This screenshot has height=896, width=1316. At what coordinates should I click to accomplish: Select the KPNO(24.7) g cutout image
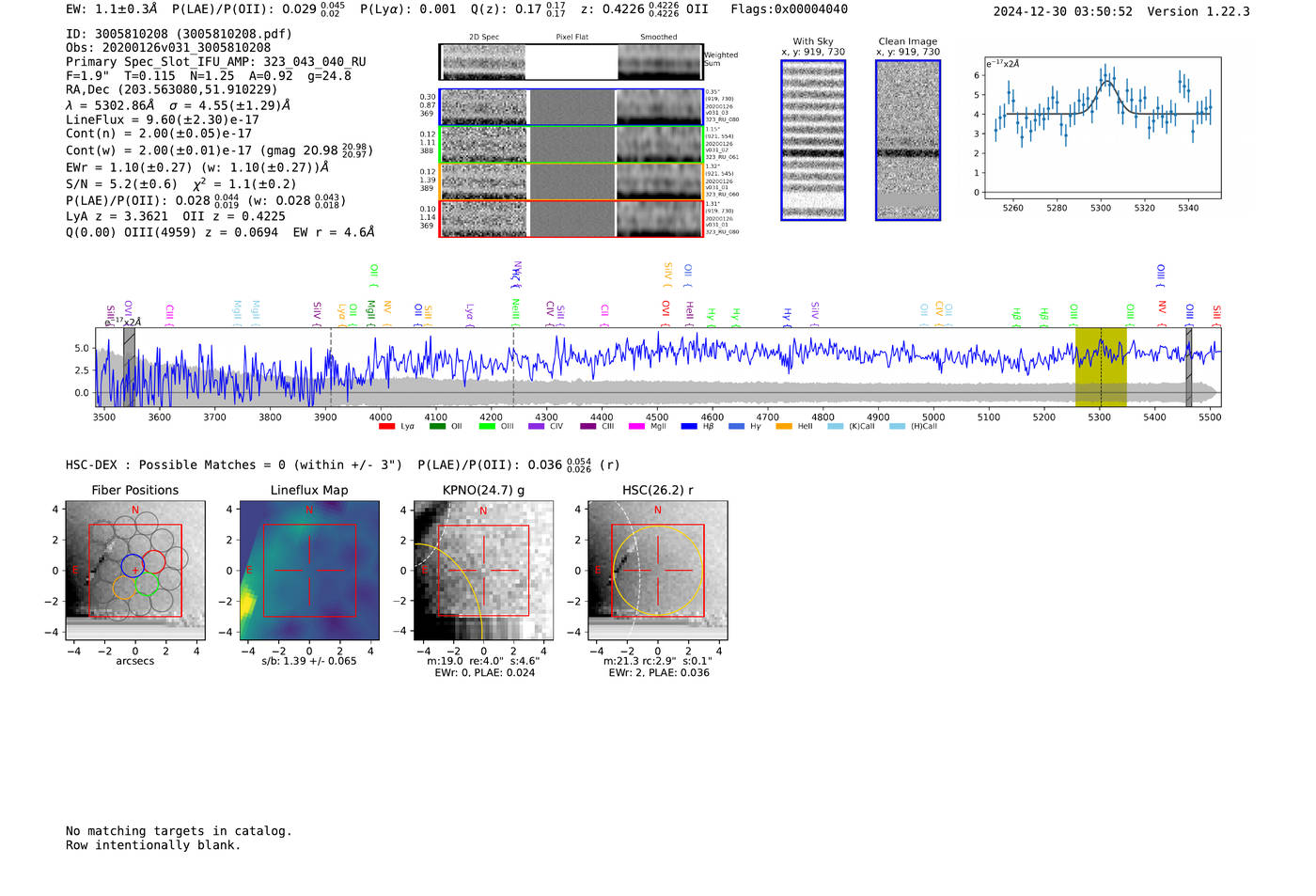pyautogui.click(x=483, y=571)
